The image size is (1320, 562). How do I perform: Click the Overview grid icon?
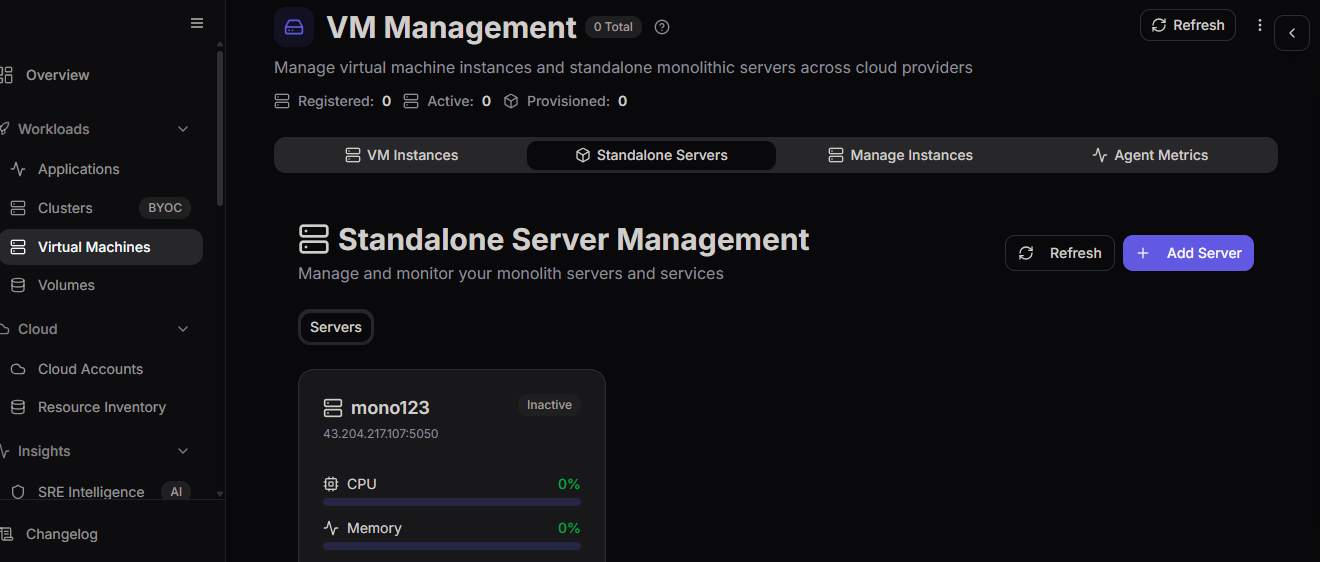coord(6,75)
